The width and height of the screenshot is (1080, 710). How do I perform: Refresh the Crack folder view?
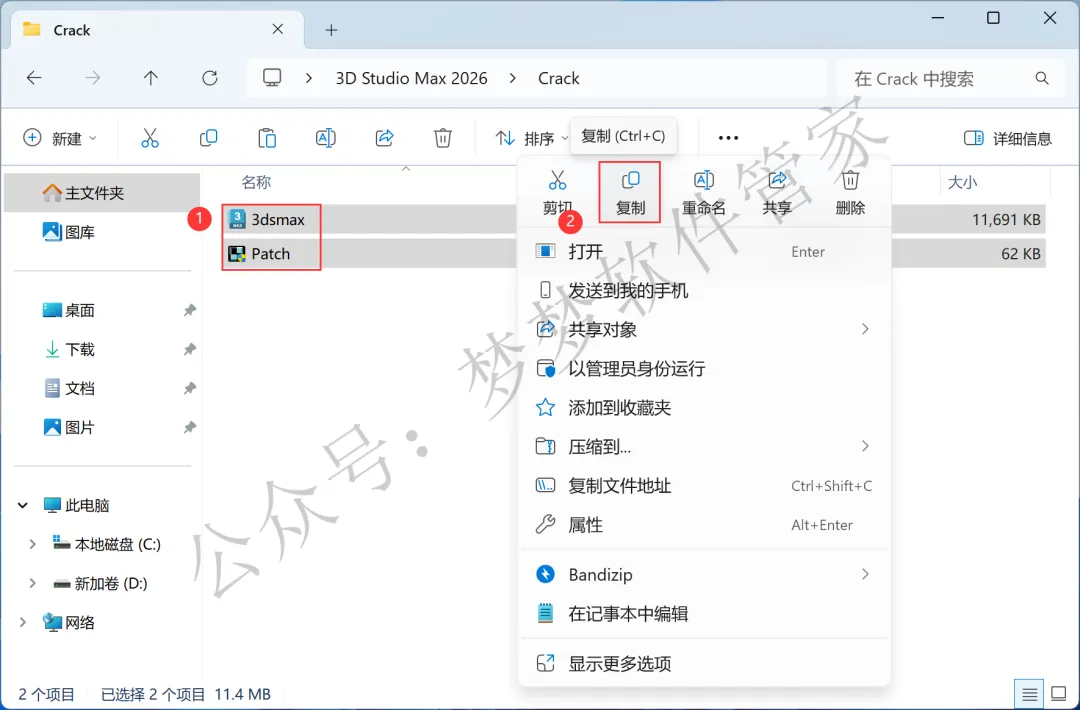[209, 78]
